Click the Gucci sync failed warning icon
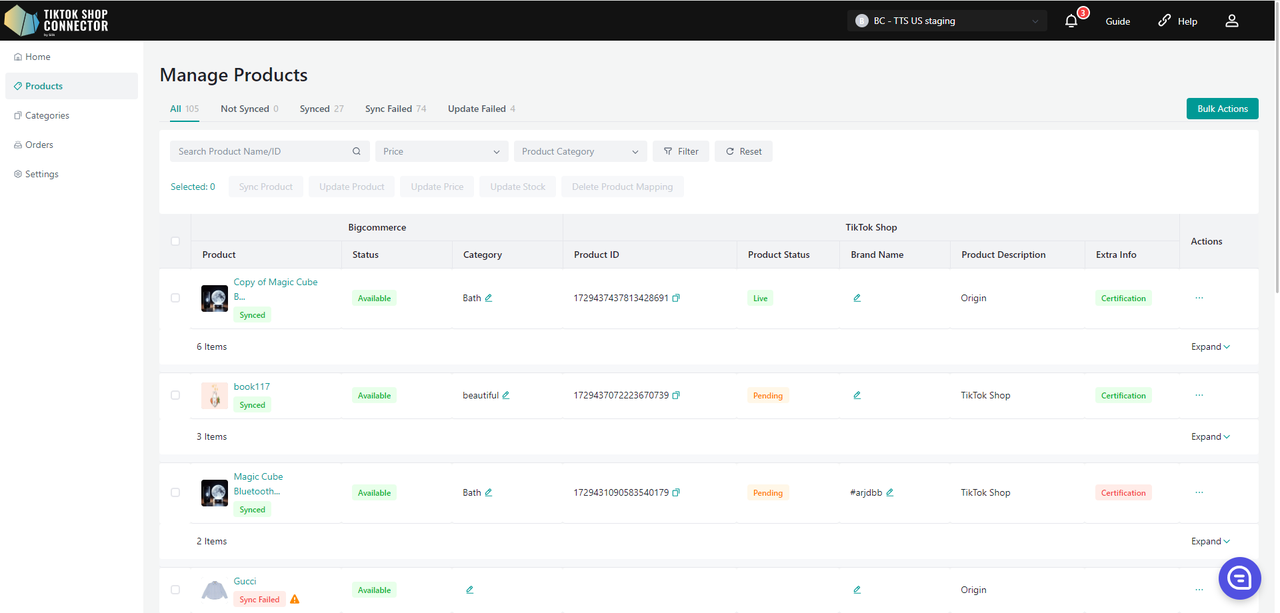This screenshot has height=613, width=1280. tap(295, 599)
